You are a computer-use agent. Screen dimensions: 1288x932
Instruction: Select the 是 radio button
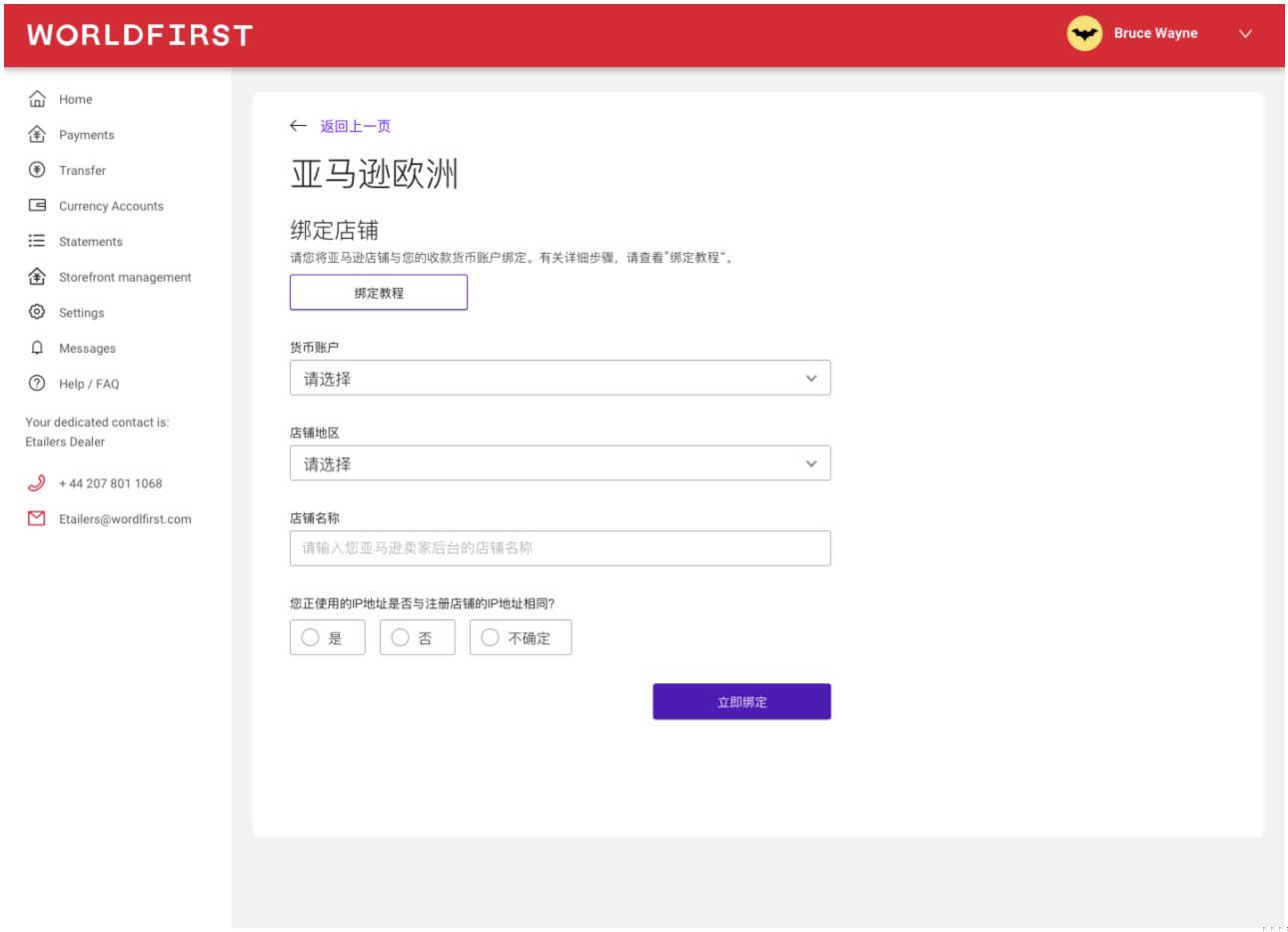coord(311,637)
